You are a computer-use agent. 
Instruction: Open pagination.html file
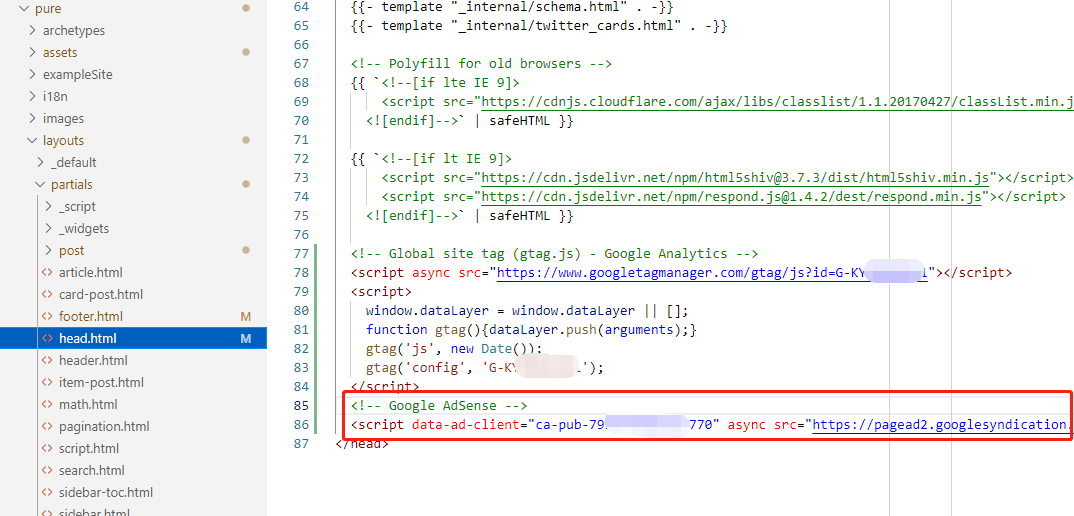click(104, 426)
